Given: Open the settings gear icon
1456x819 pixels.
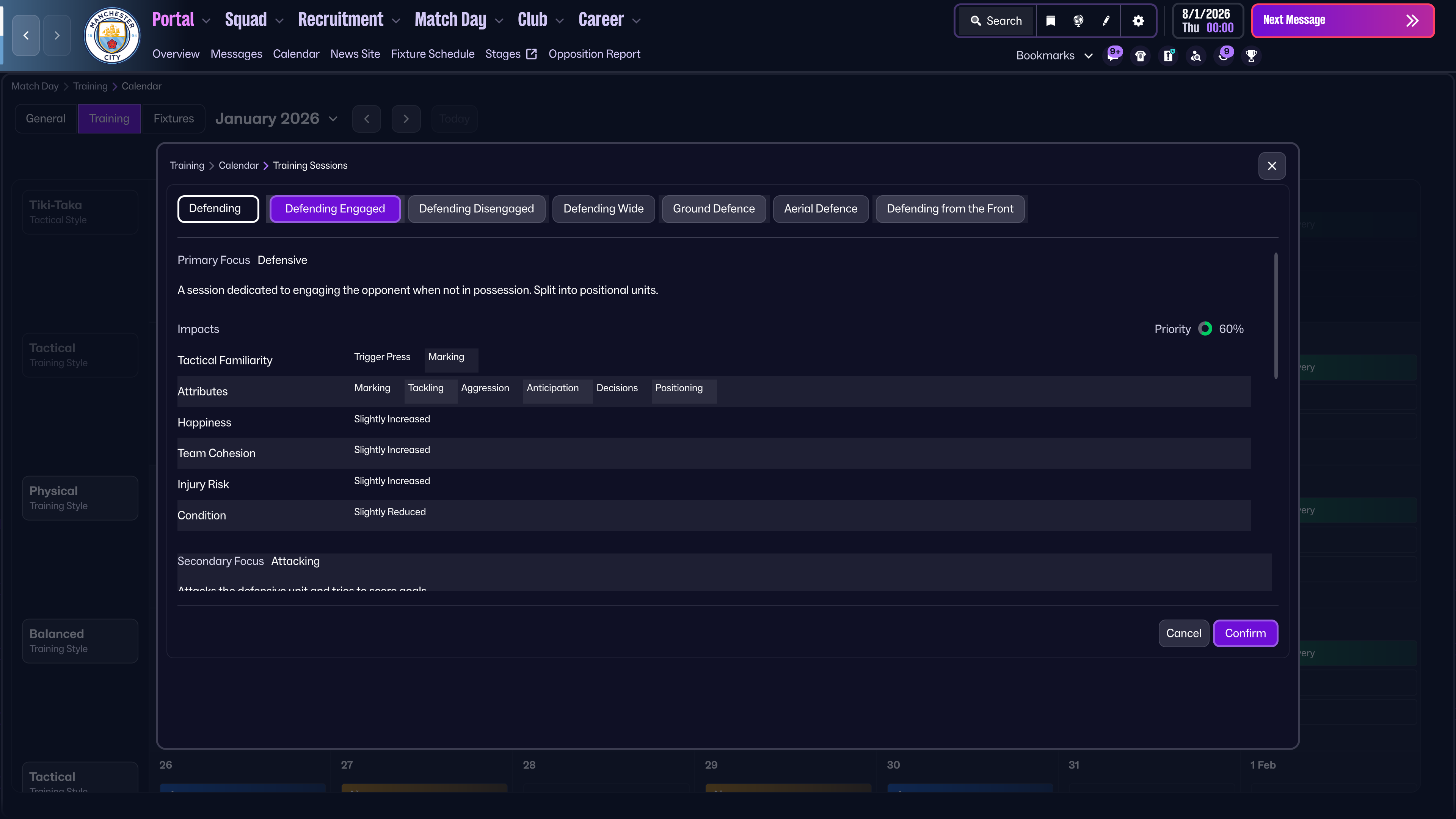Looking at the screenshot, I should coord(1138,21).
